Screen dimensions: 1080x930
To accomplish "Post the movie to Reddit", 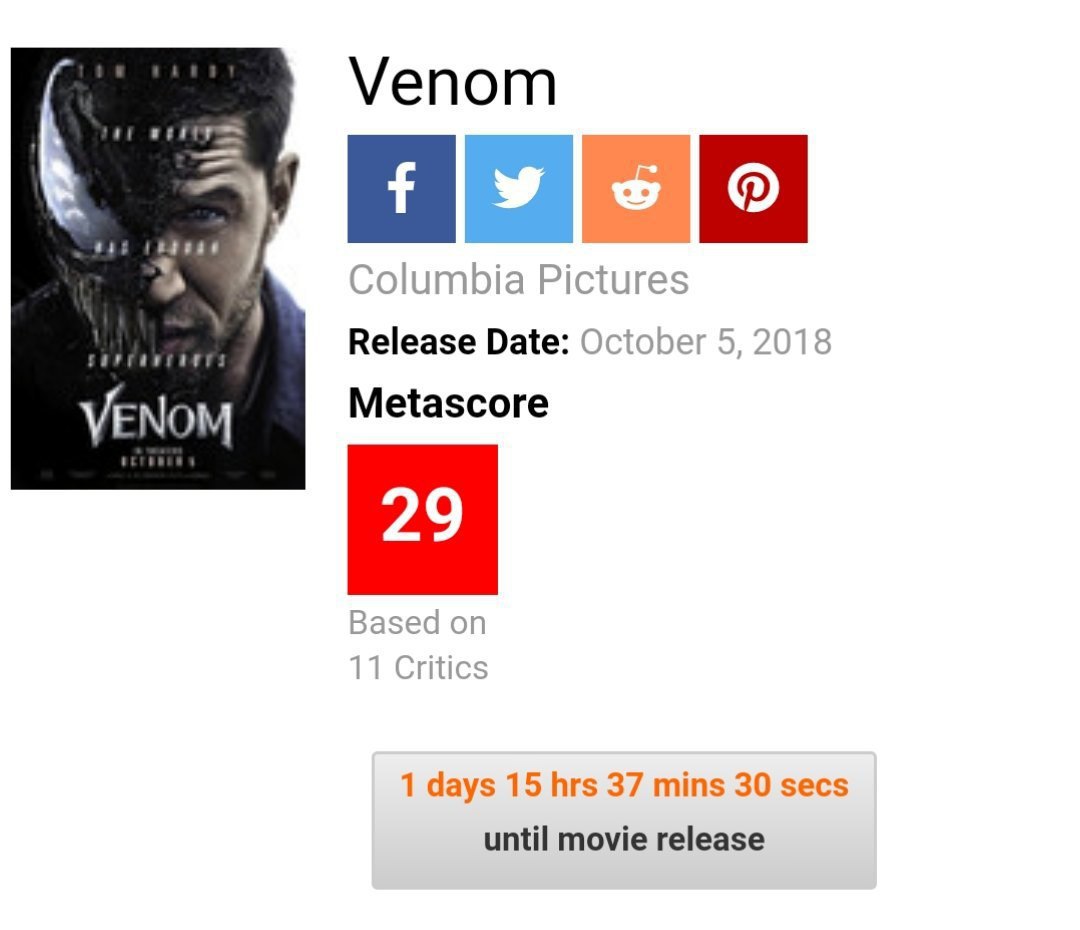I will click(x=636, y=189).
